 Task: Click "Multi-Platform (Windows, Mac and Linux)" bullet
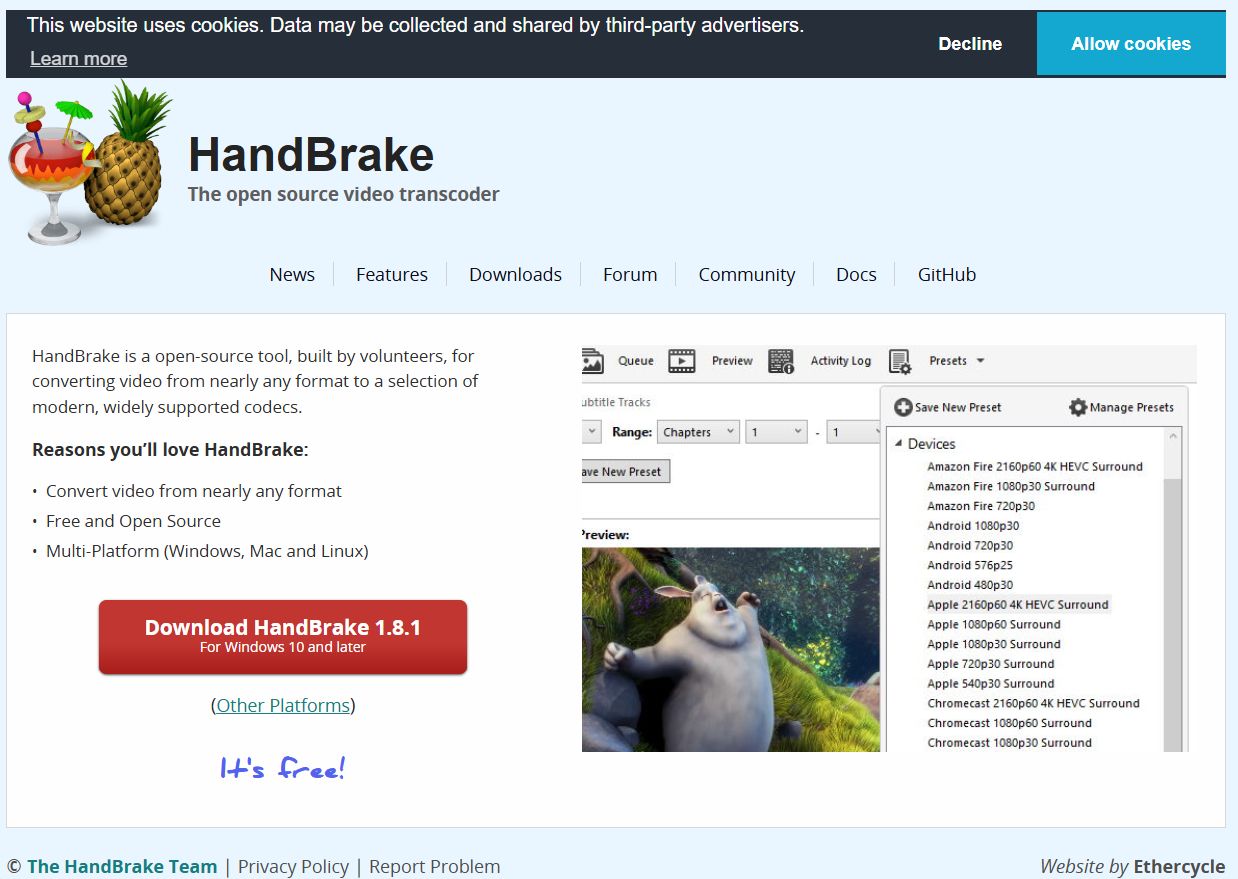coord(207,551)
